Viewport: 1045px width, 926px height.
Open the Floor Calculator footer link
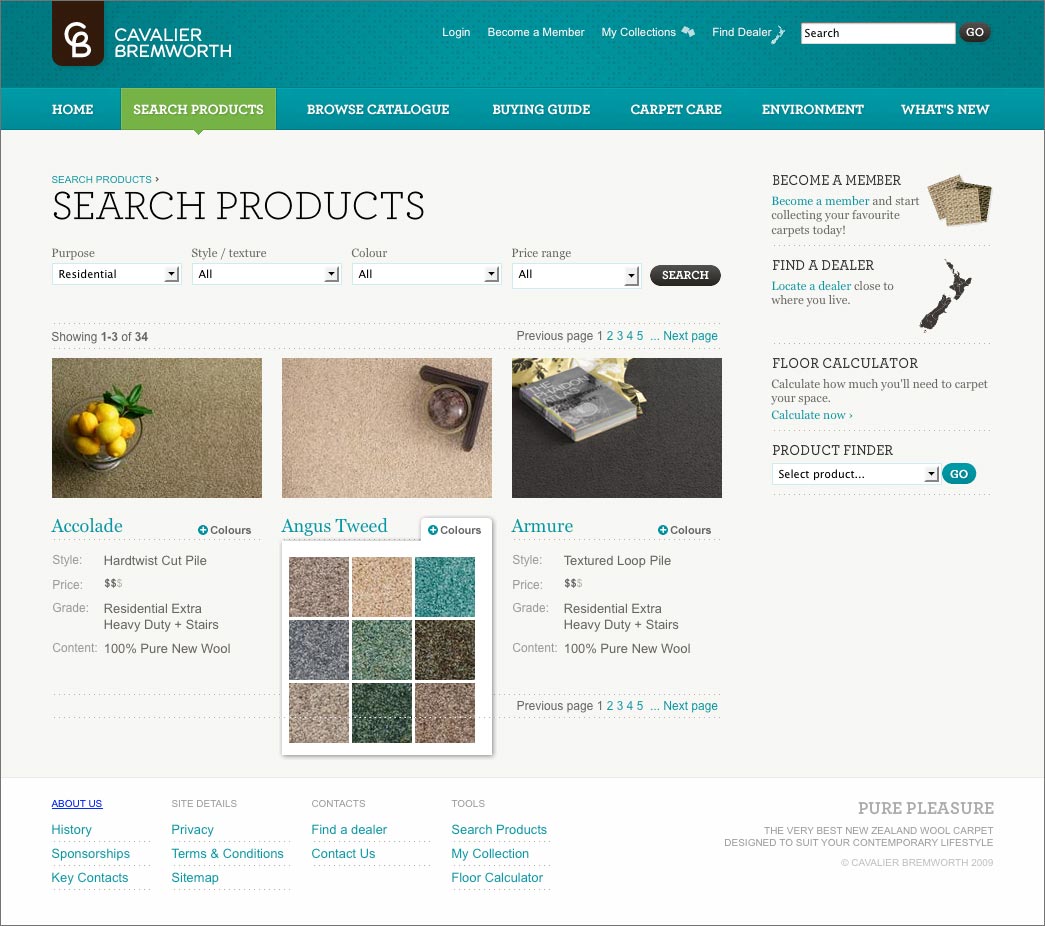pos(497,878)
